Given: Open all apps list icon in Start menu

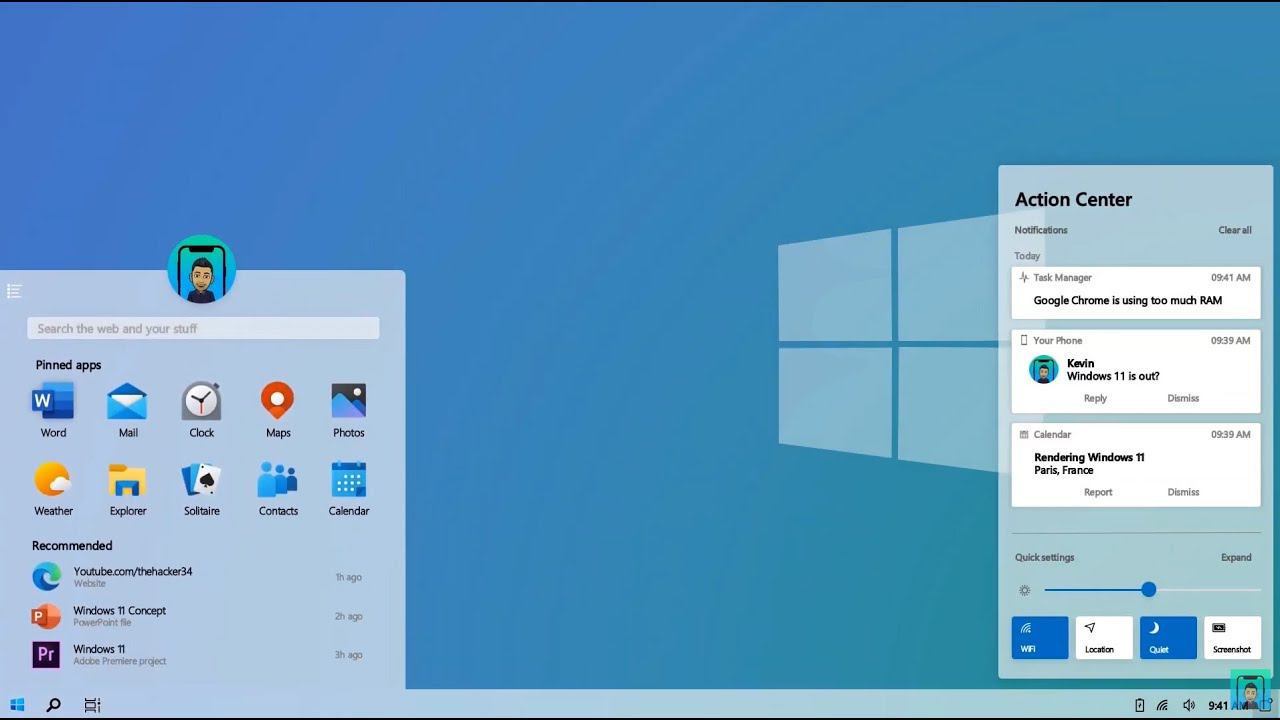Looking at the screenshot, I should click(14, 291).
